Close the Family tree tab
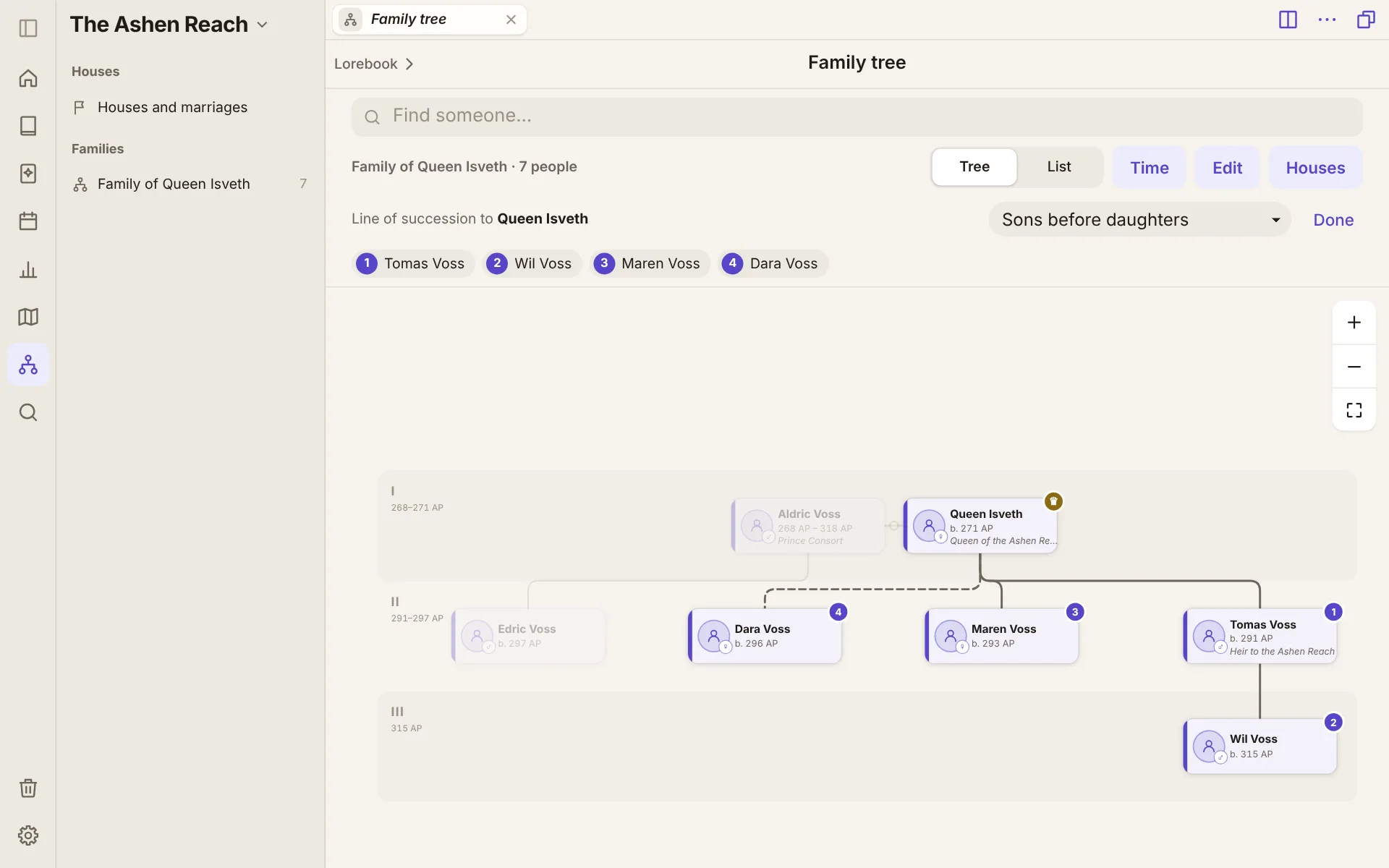Viewport: 1389px width, 868px height. pyautogui.click(x=511, y=20)
